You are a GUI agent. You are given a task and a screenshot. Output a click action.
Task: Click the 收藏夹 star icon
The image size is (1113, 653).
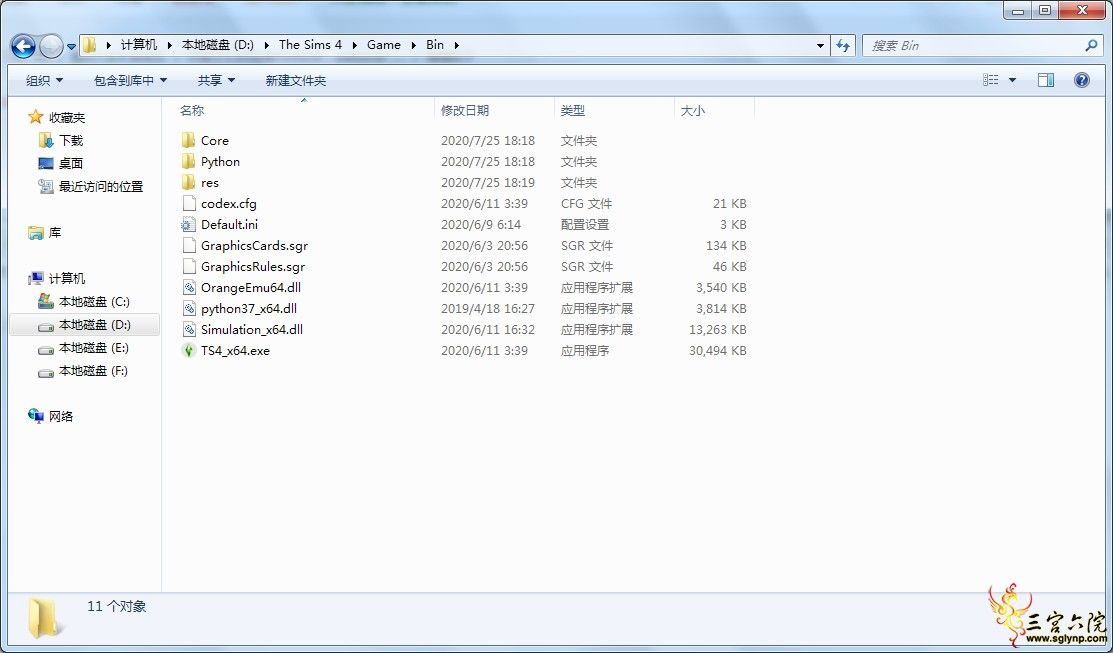coord(35,117)
